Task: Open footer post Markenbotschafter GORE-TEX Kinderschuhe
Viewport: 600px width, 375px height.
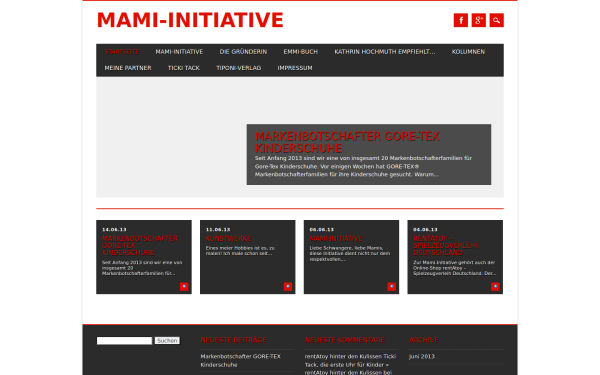Action: pos(240,360)
